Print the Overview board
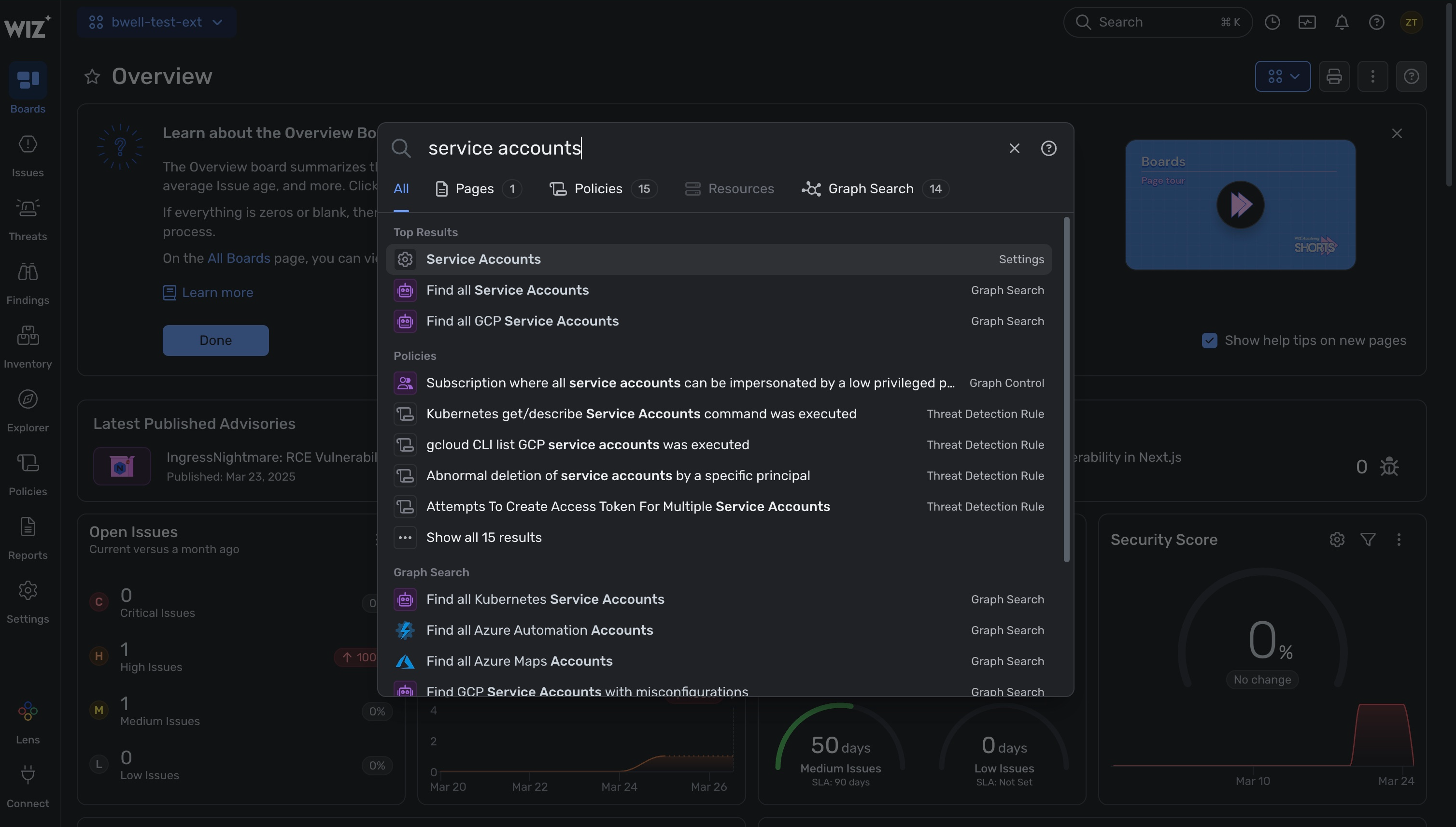The image size is (1456, 827). (x=1334, y=76)
